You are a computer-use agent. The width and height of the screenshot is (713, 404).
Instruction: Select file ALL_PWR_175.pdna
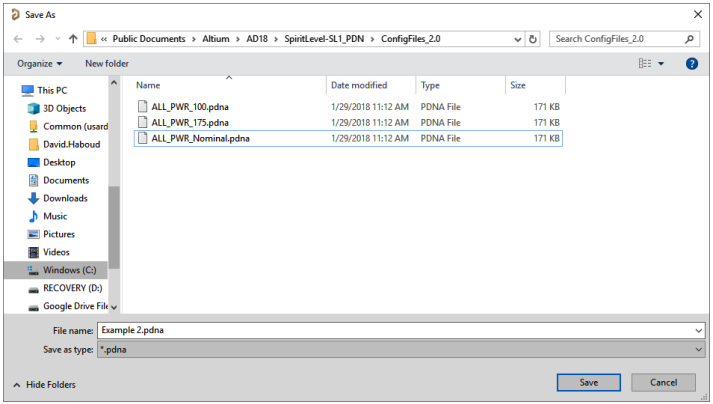(x=190, y=123)
